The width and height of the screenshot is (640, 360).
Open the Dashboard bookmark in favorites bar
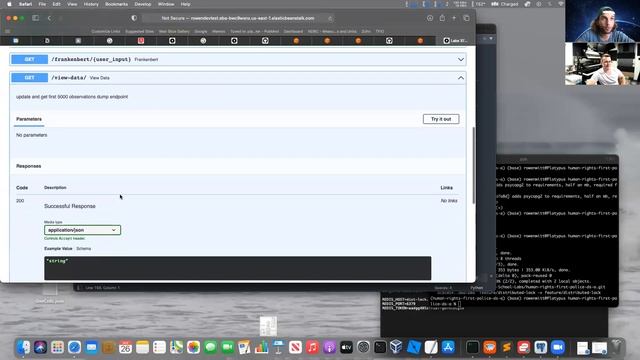293,31
